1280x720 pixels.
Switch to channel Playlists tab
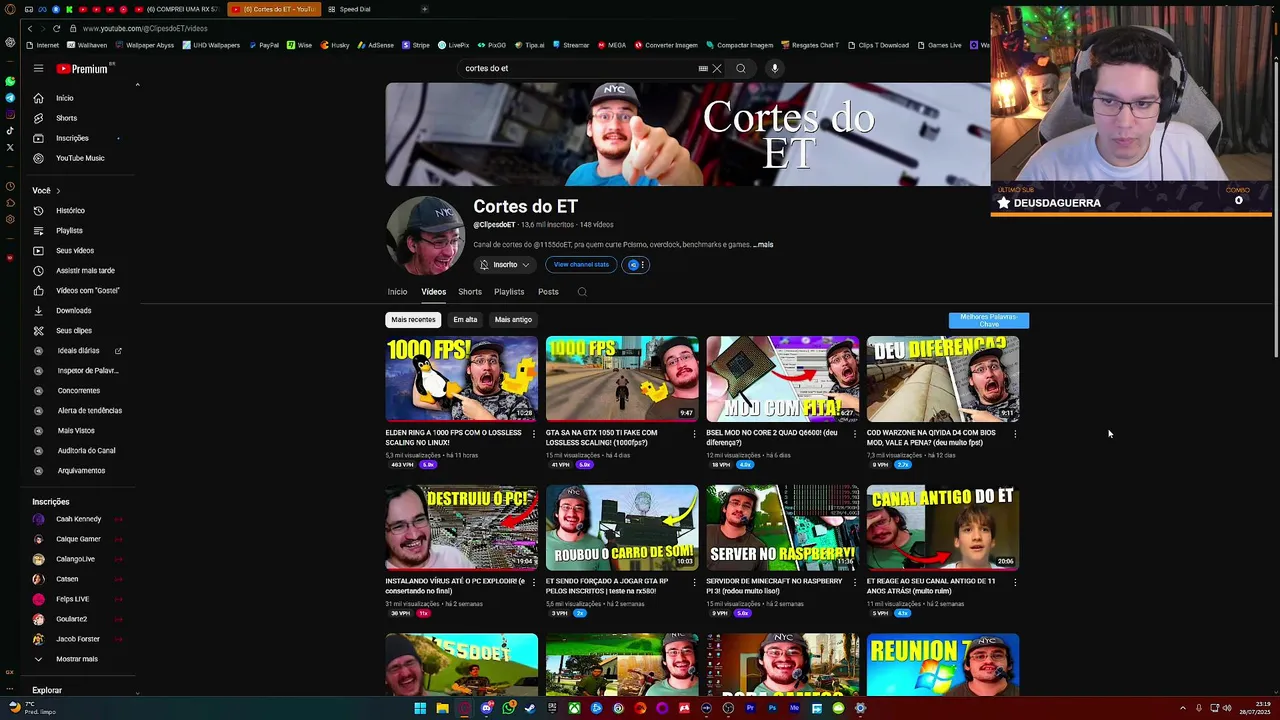click(x=509, y=292)
